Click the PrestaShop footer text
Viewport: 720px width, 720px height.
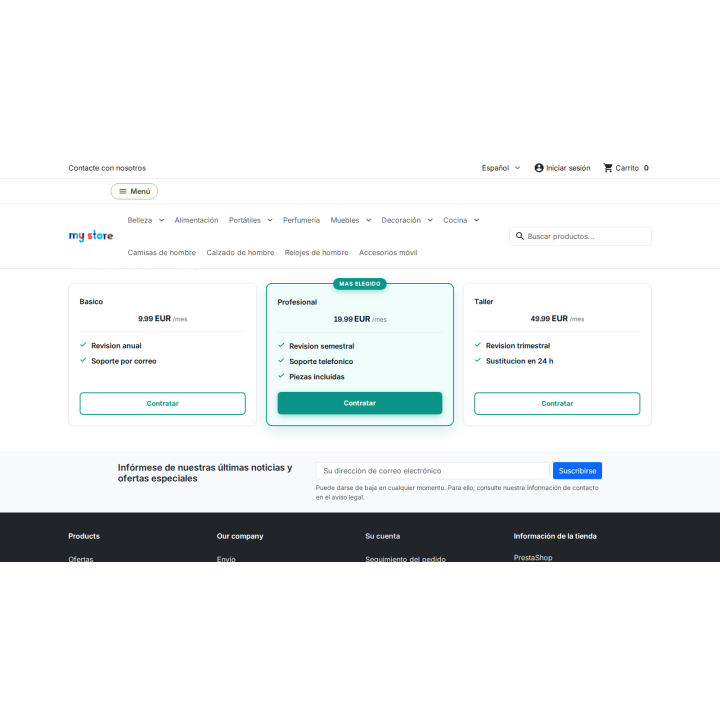pyautogui.click(x=533, y=557)
